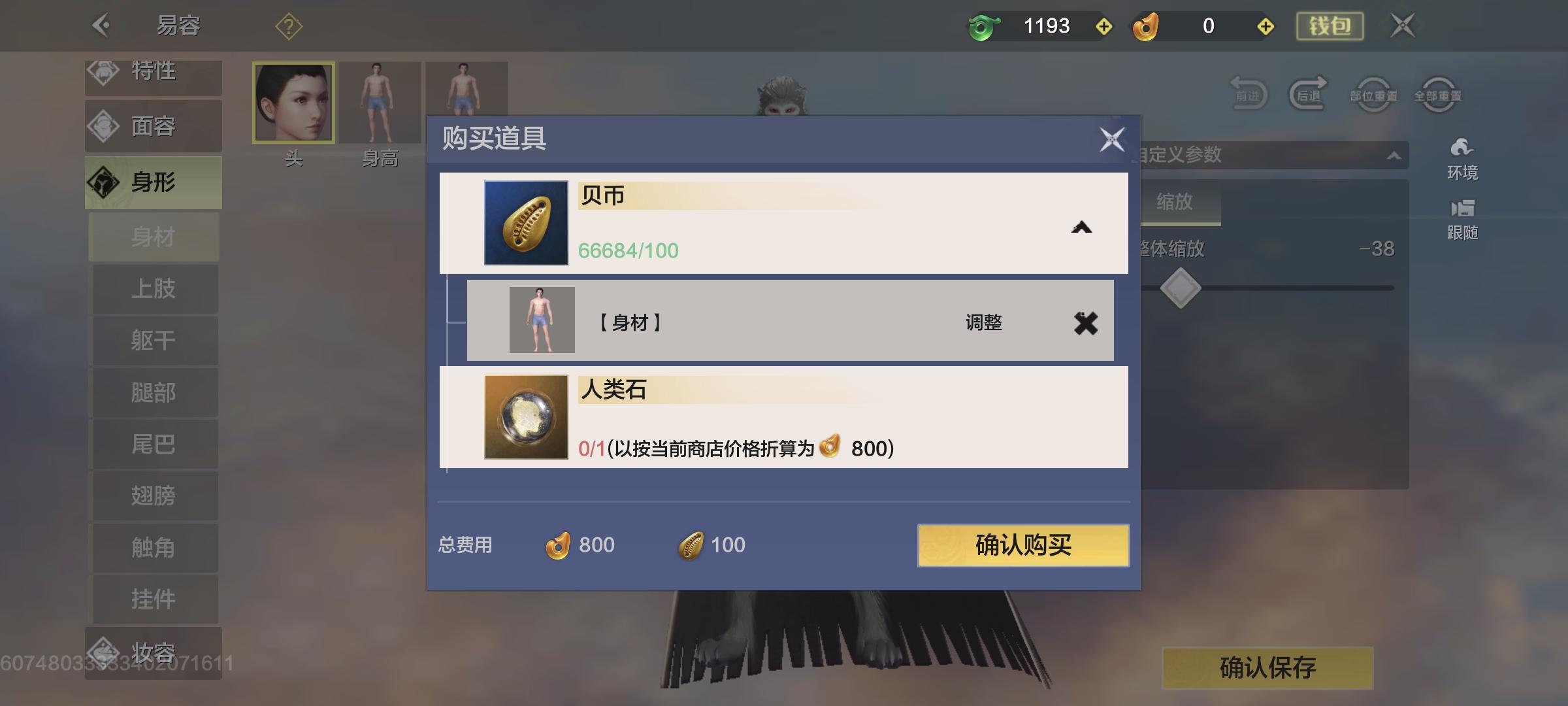This screenshot has height=706, width=1568.
Task: Collapse the 贝币 item section
Action: pyautogui.click(x=1081, y=227)
